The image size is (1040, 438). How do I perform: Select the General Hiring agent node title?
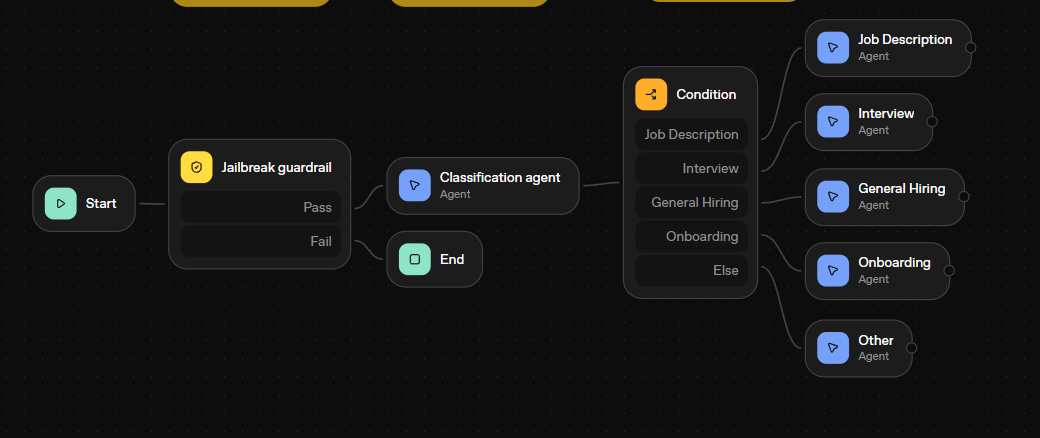pos(902,188)
